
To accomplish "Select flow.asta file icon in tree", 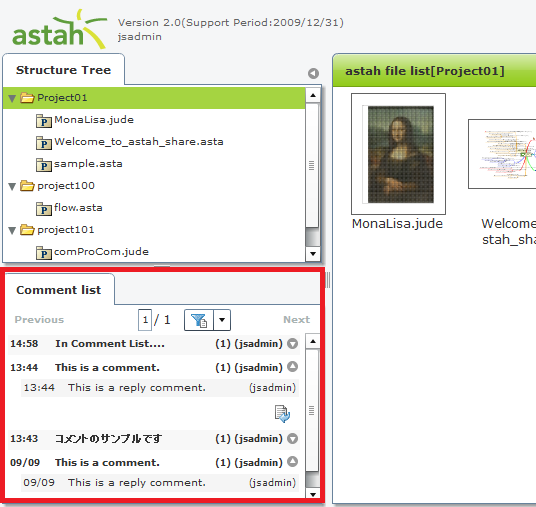I will coord(44,209).
